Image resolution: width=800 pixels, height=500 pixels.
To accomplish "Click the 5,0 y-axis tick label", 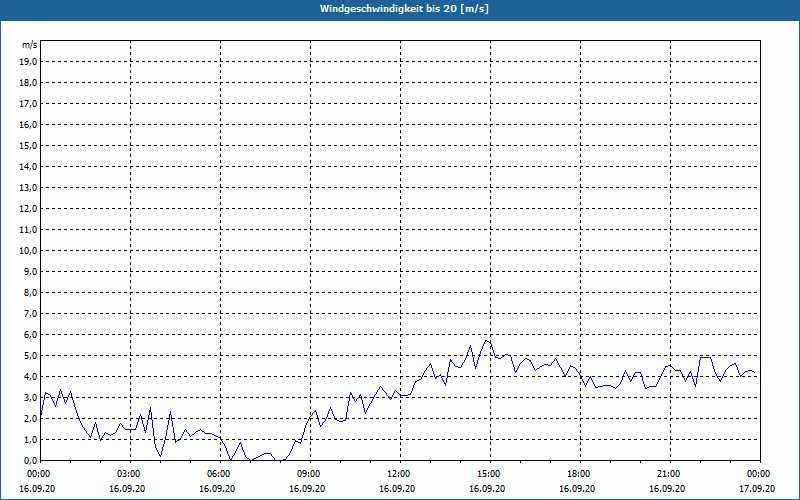I will (x=31, y=355).
